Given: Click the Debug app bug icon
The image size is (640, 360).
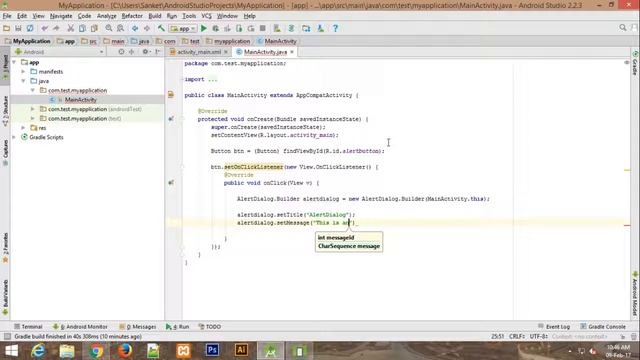Looking at the screenshot, I should [216, 28].
